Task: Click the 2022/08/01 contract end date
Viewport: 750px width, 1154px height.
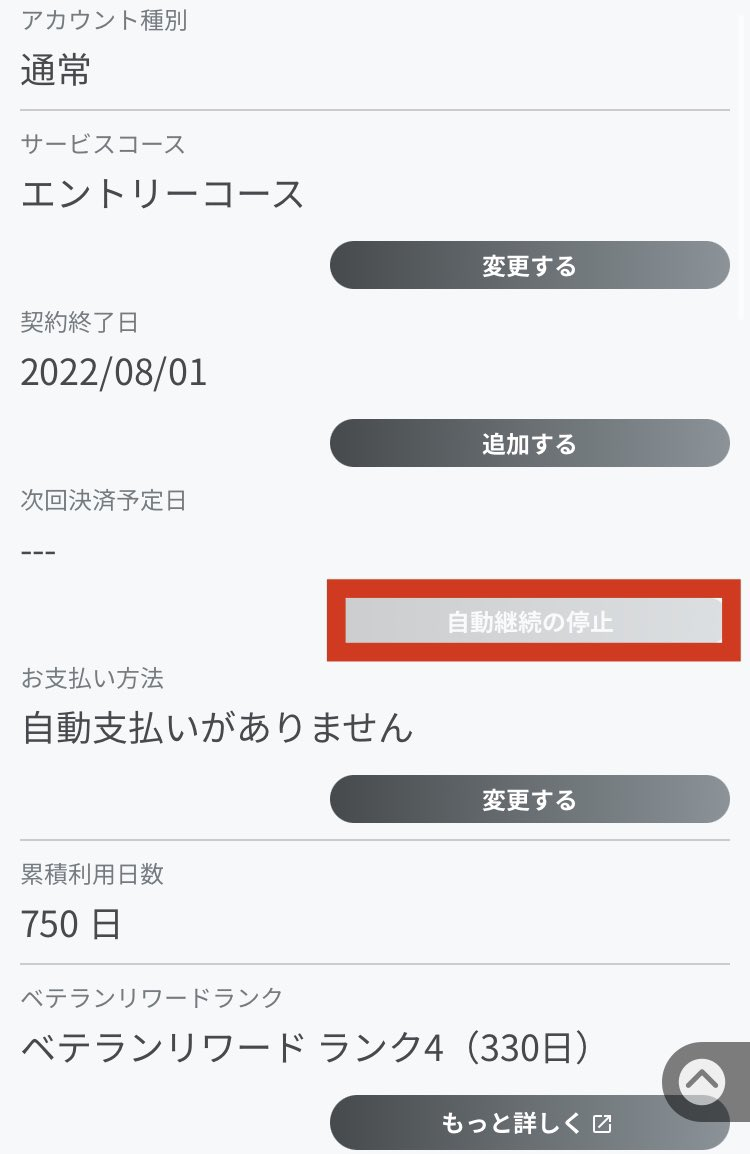Action: 114,372
